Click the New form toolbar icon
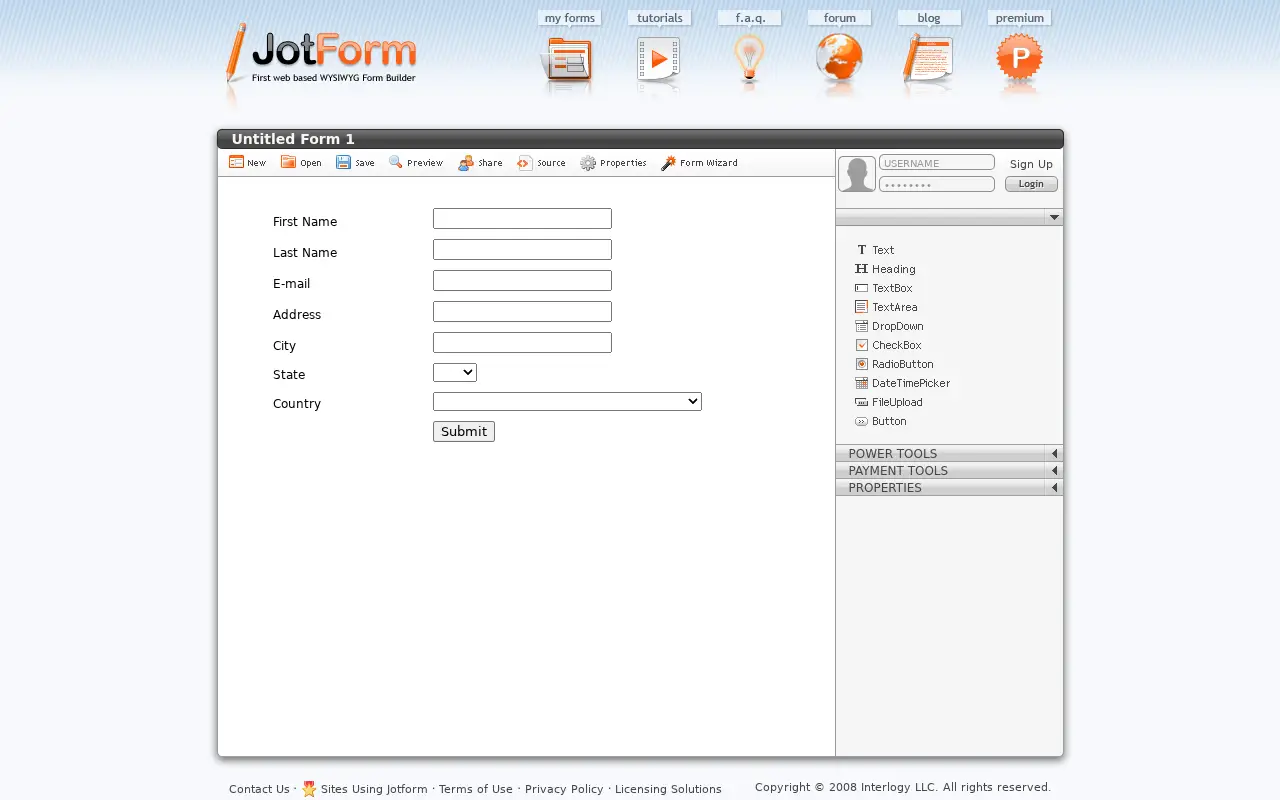 (247, 163)
